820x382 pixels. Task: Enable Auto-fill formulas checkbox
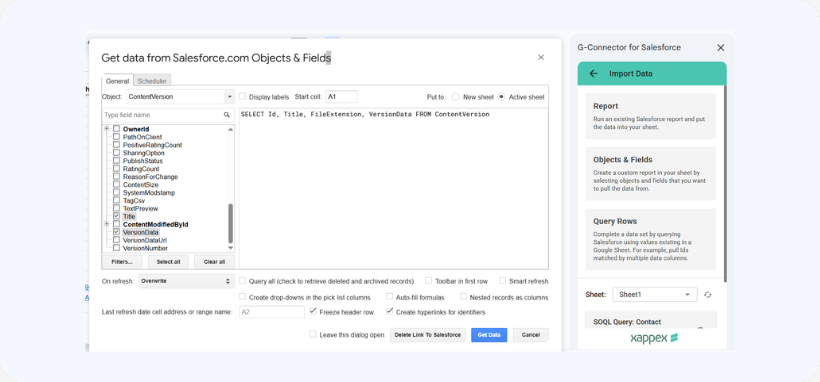390,297
